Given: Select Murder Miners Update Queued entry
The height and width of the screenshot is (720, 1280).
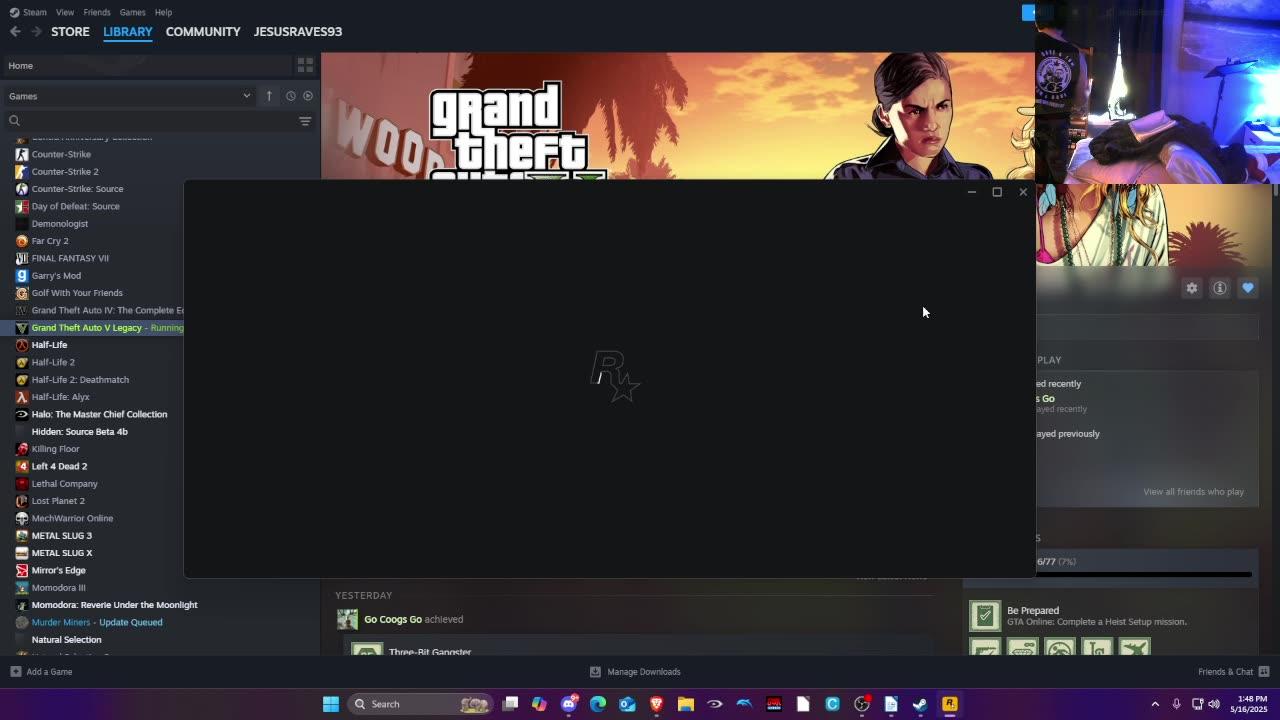Looking at the screenshot, I should tap(97, 622).
